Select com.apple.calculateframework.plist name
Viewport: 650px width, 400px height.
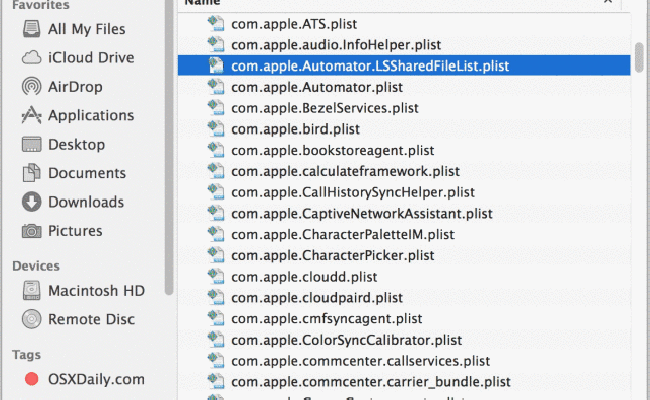(x=346, y=171)
